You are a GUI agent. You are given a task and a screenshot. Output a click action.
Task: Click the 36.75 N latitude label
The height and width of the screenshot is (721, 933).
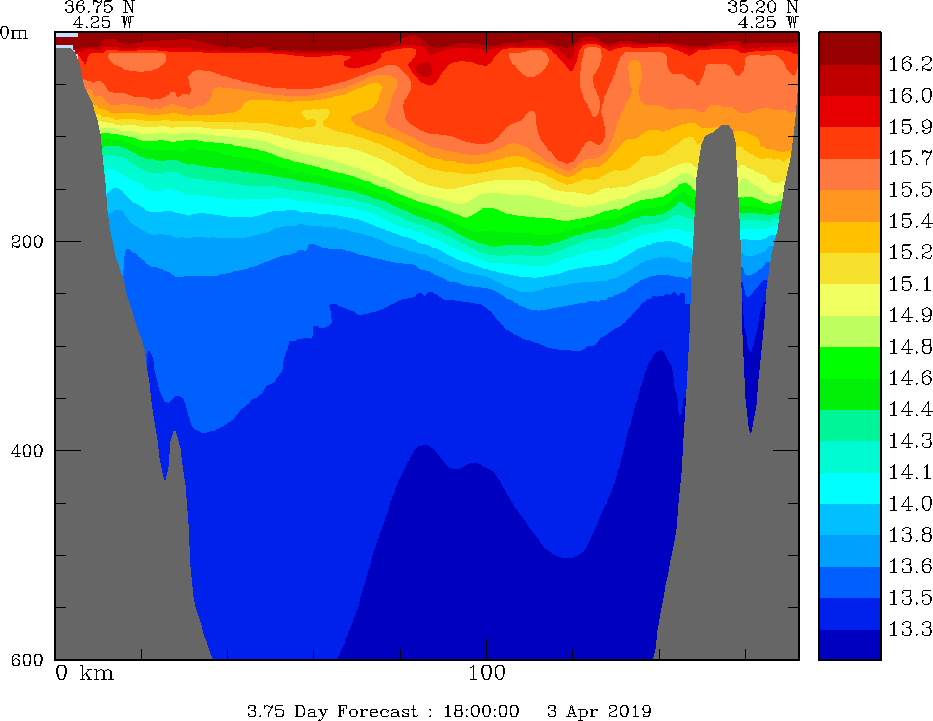(x=99, y=7)
